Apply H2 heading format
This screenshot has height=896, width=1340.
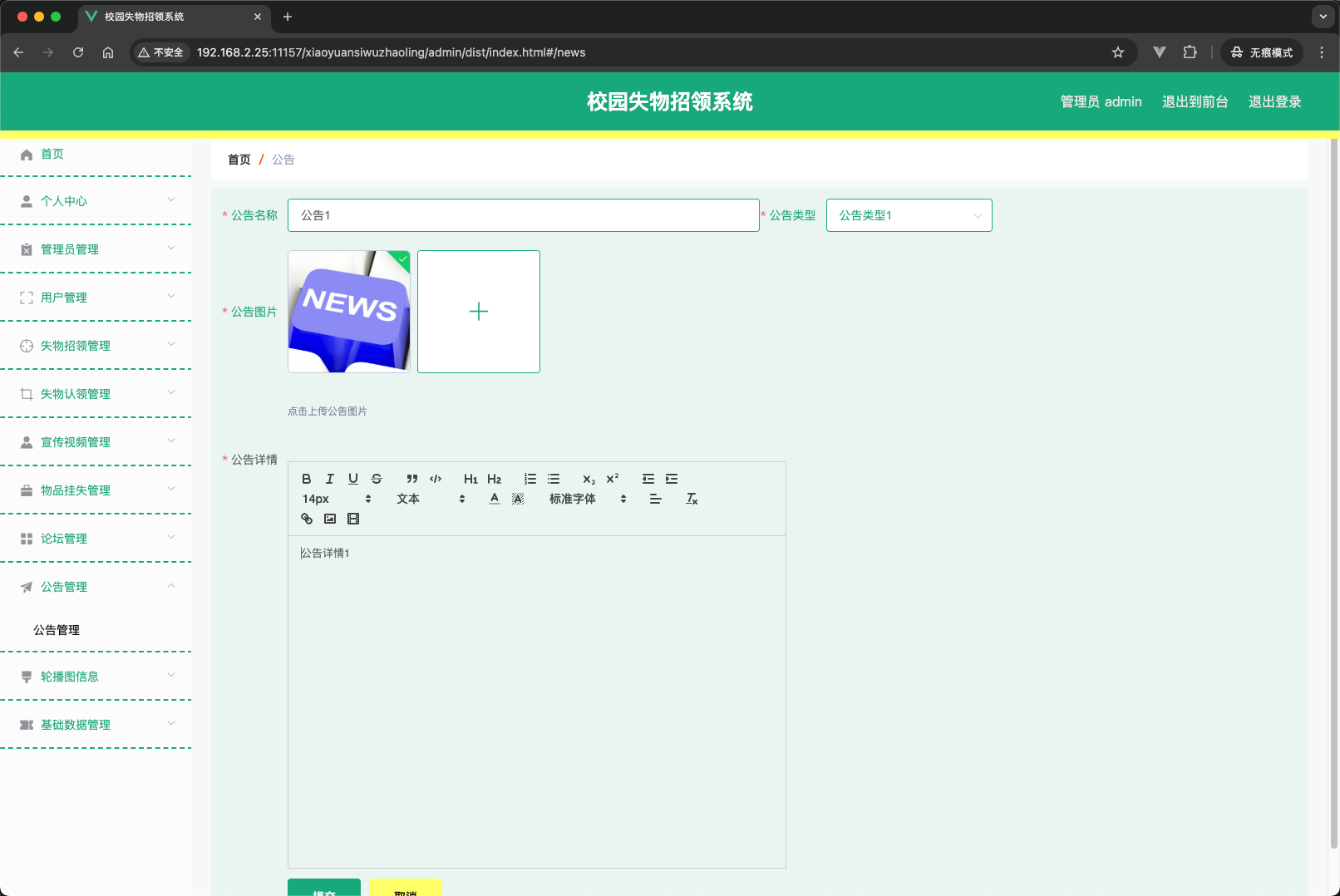pyautogui.click(x=495, y=479)
